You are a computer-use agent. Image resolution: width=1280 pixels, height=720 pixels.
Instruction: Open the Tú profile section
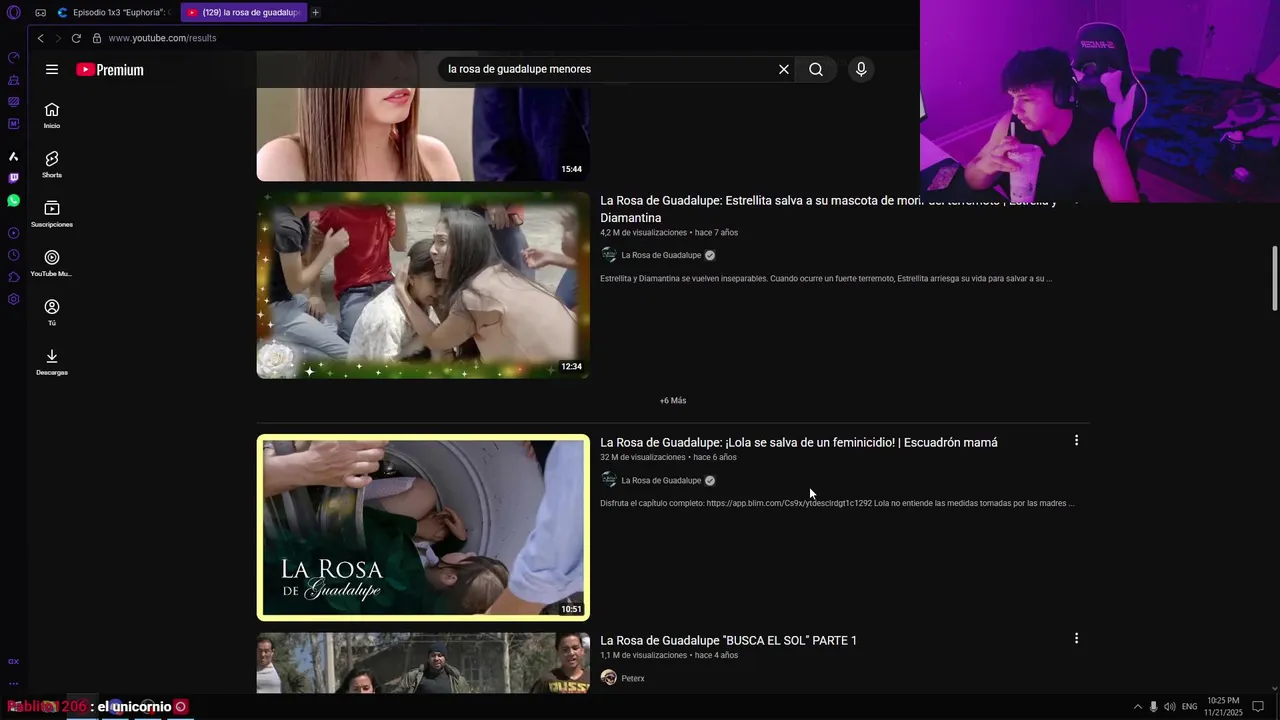click(x=52, y=312)
